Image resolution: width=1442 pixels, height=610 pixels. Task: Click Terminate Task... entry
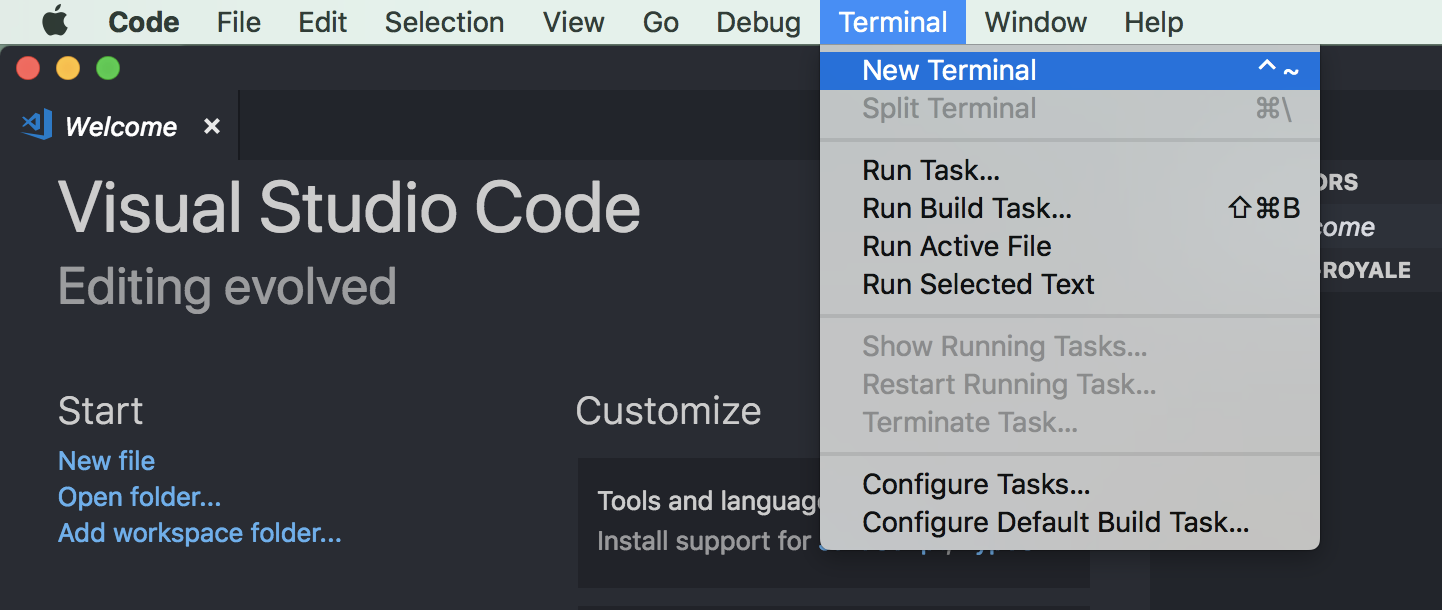pyautogui.click(x=1070, y=422)
